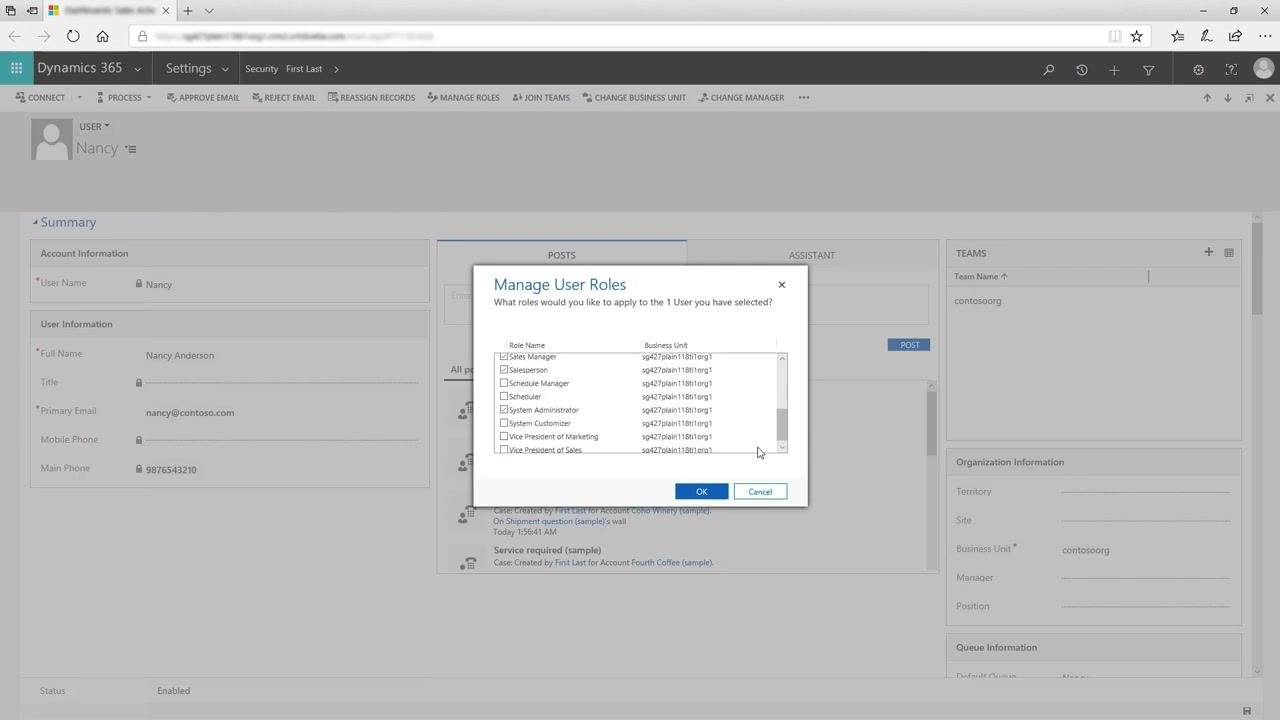Click the user profile avatar icon

click(1263, 68)
